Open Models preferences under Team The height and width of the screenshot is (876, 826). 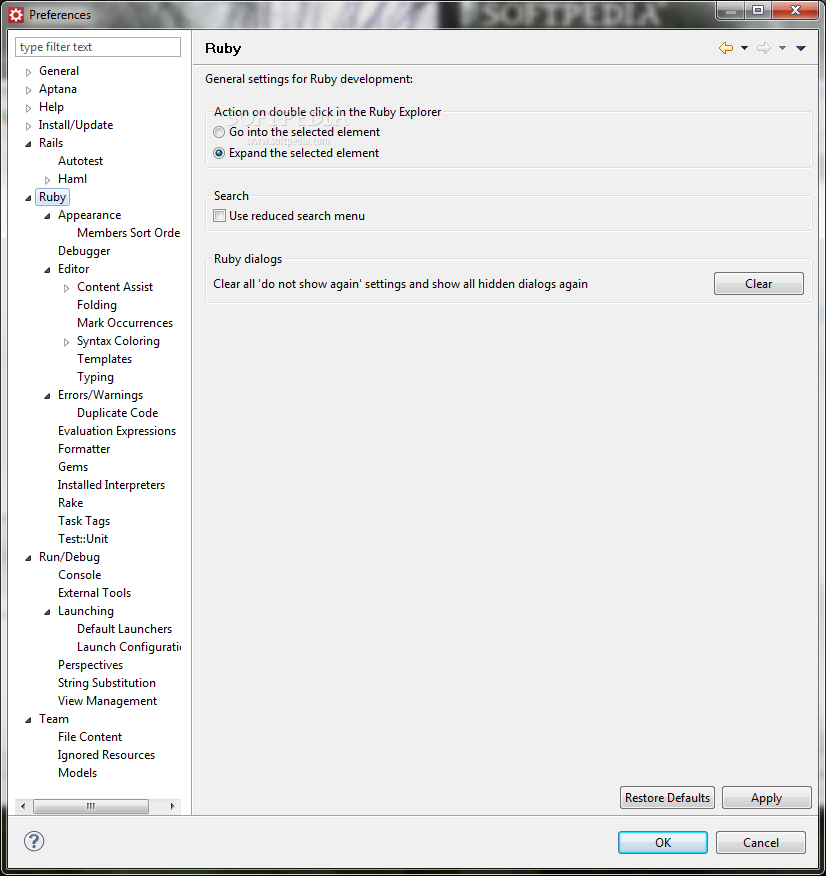78,773
